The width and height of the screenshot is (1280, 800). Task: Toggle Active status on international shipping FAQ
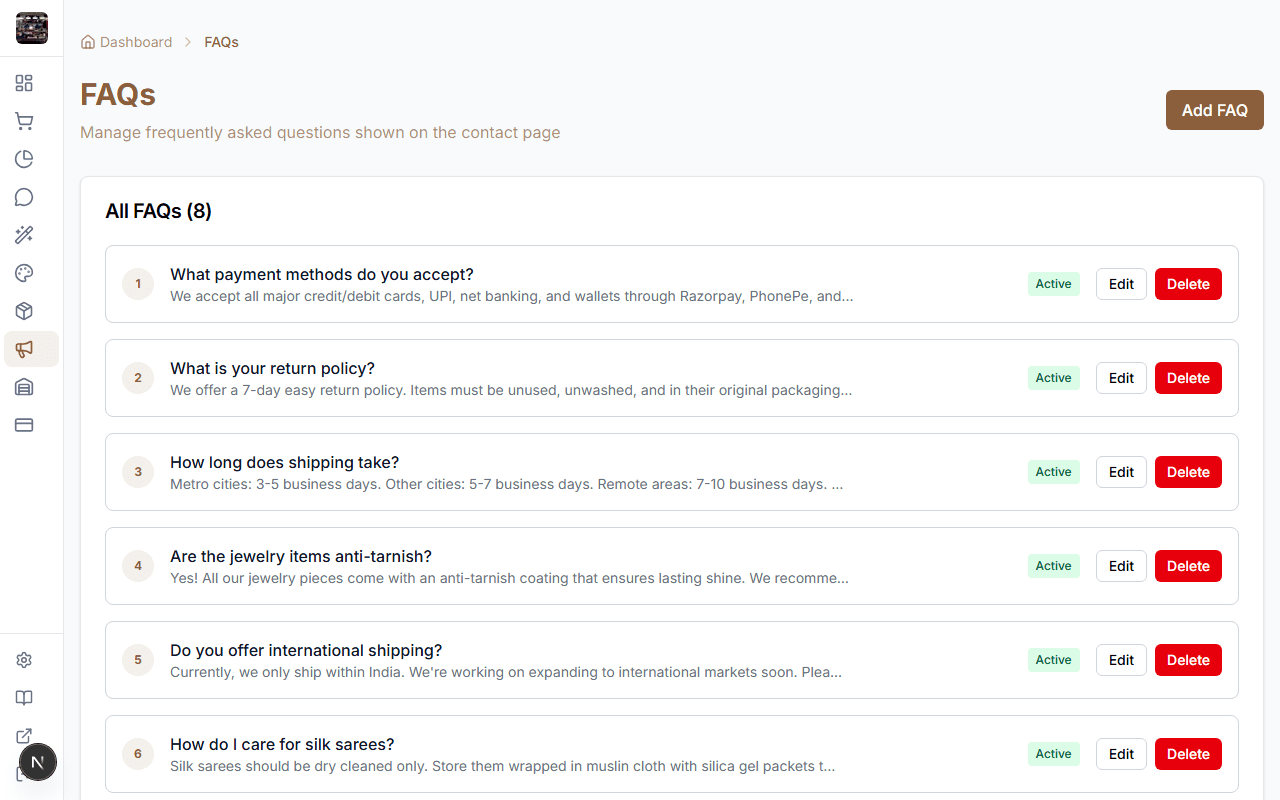point(1053,659)
